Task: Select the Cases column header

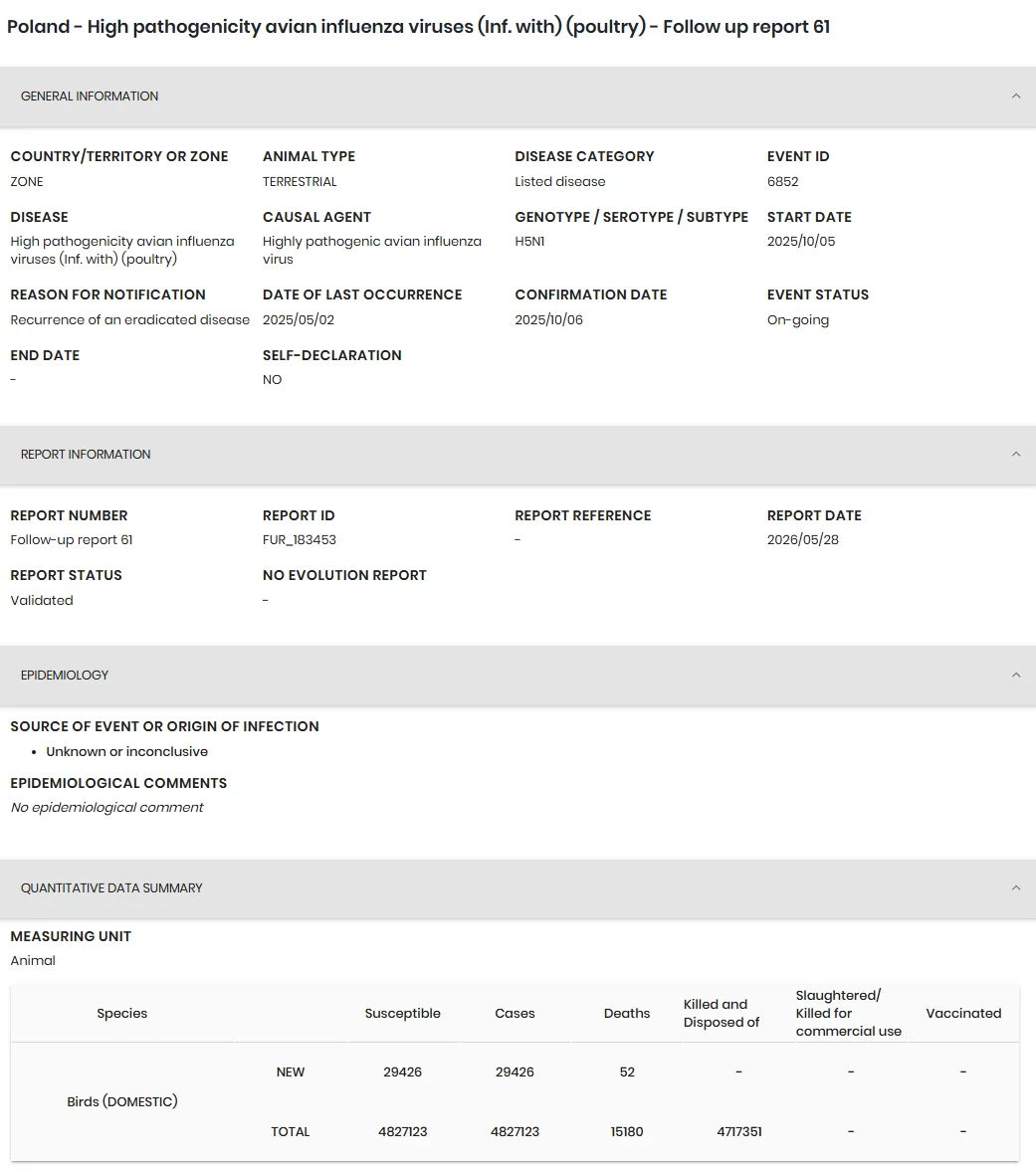Action: tap(516, 1013)
